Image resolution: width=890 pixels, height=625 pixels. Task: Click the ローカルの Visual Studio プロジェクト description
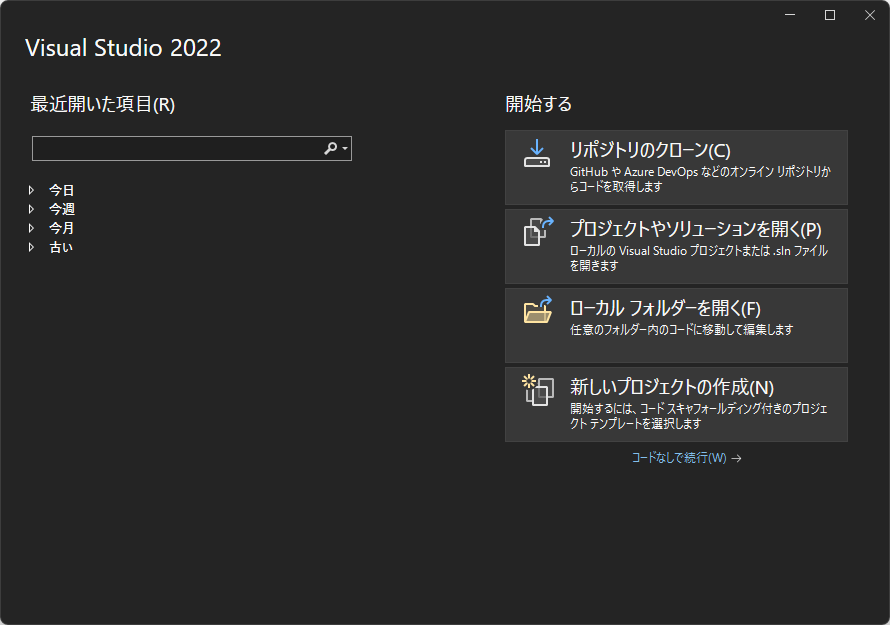click(x=699, y=258)
